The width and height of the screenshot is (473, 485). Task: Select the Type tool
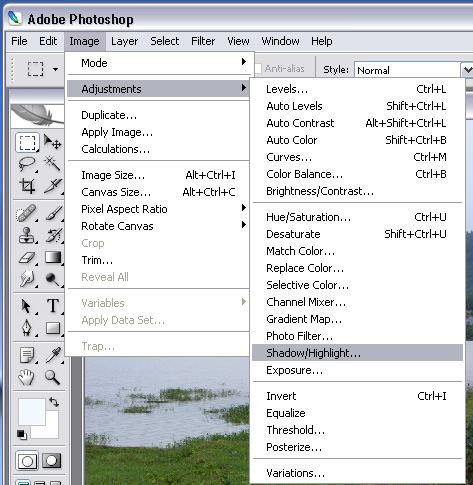tap(53, 306)
